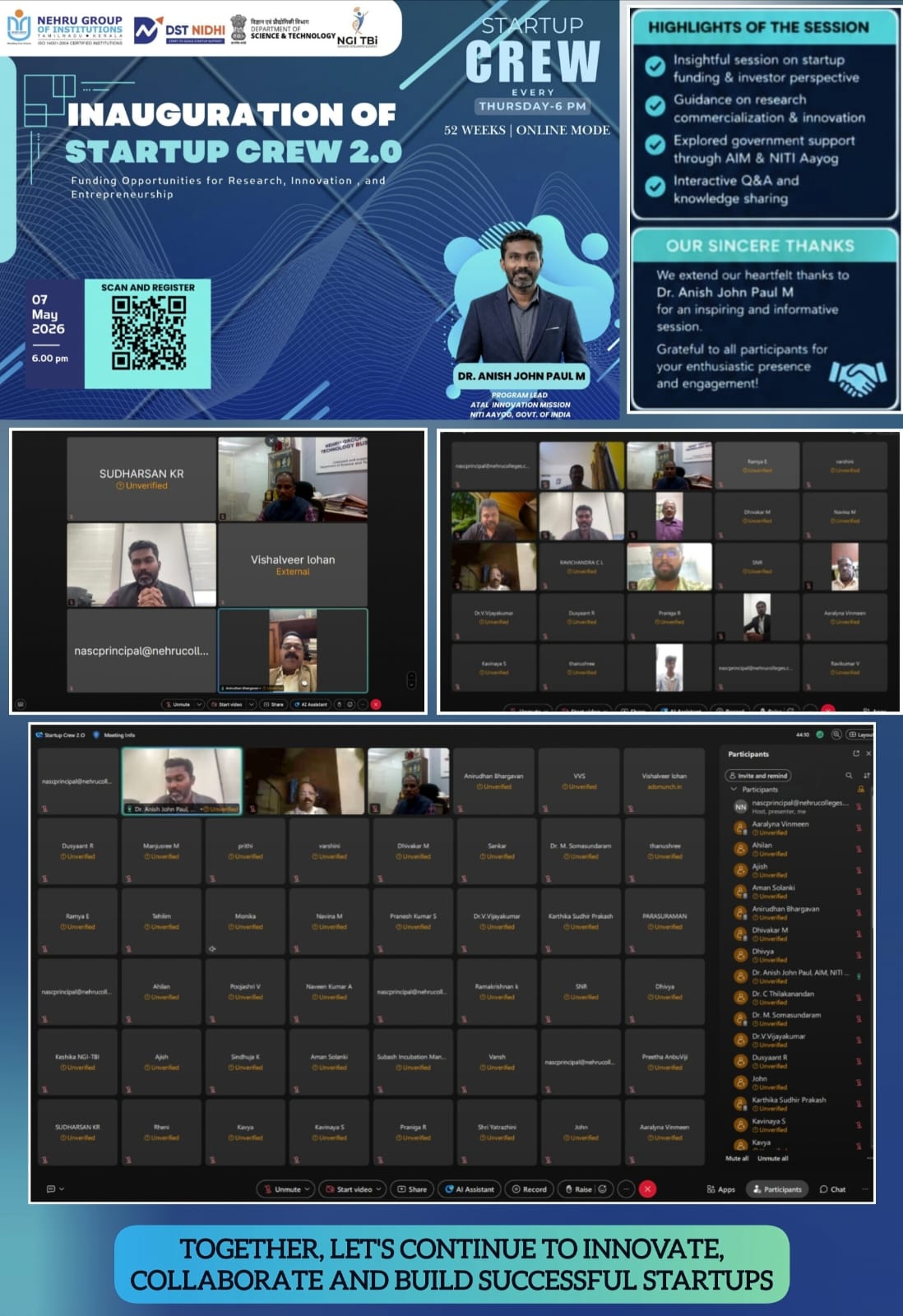Toggle the AI Assistant button
Image resolution: width=903 pixels, height=1316 pixels.
point(470,1189)
